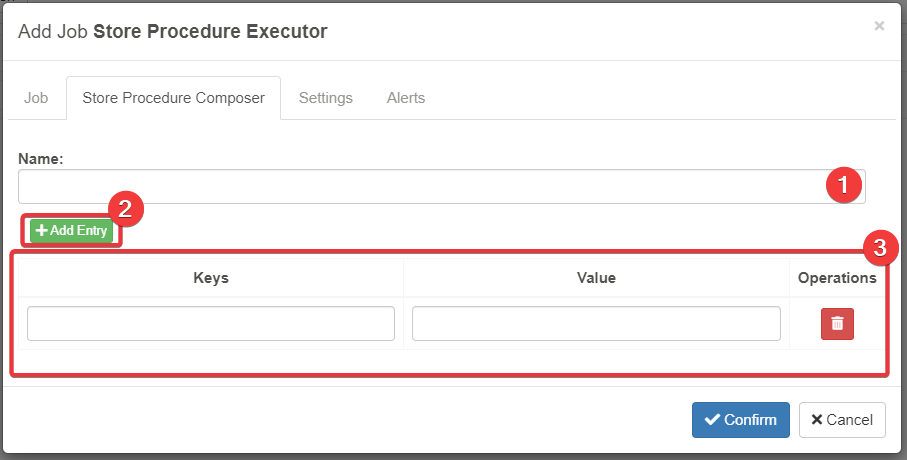Close the dialog with the × icon
Screen dimensions: 907x460
pos(879,26)
